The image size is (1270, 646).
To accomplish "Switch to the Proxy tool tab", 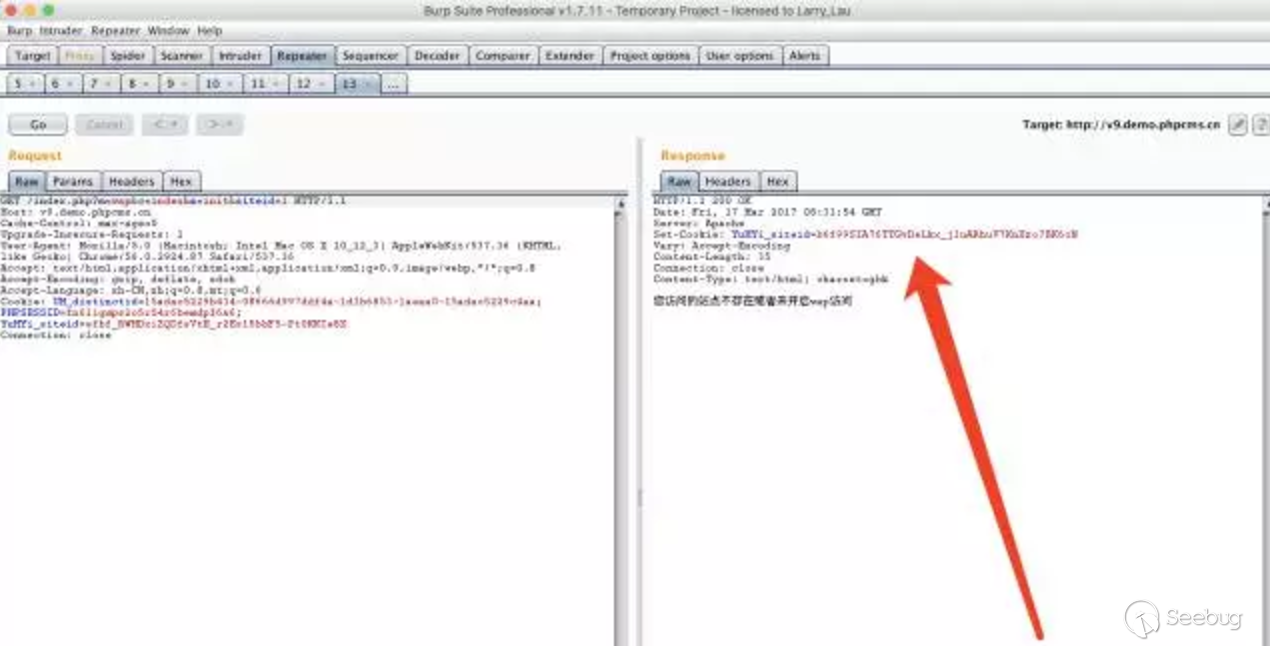I will [x=79, y=56].
